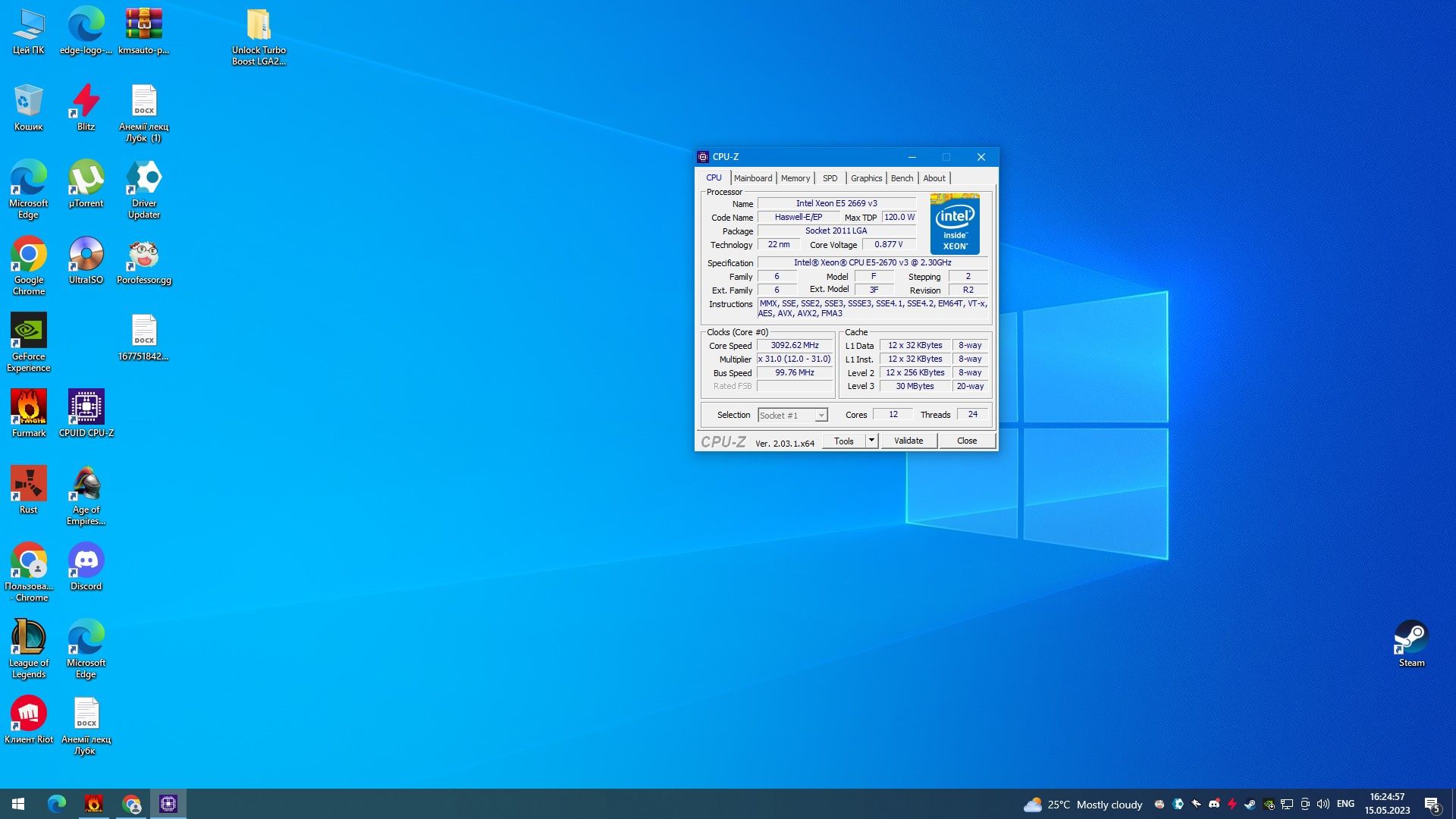Launch the Steam desktop shortcut
The width and height of the screenshot is (1456, 819).
(x=1411, y=644)
